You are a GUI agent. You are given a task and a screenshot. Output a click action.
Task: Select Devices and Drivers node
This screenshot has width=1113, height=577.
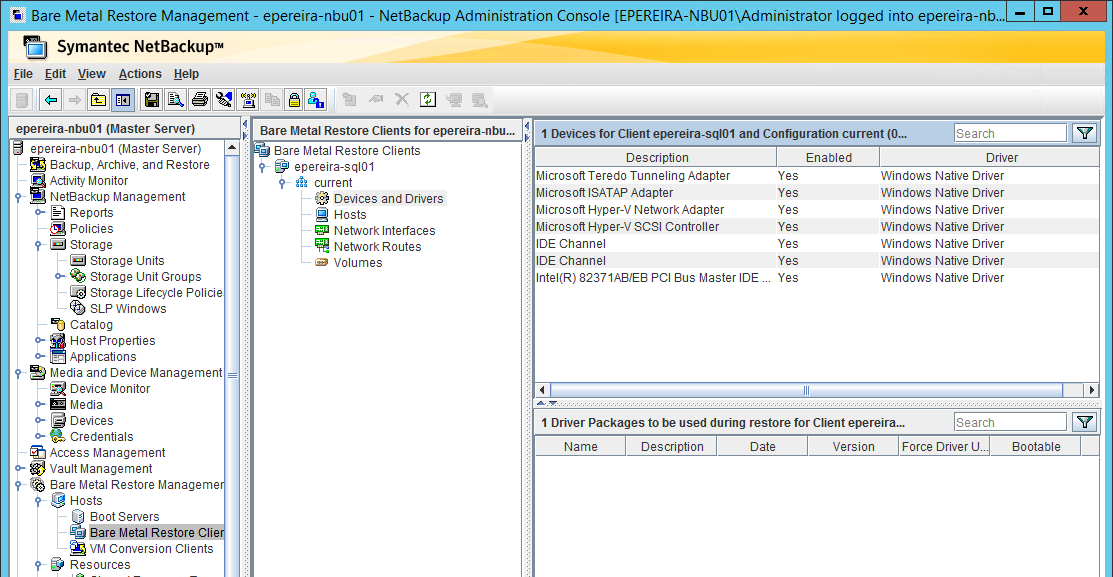pos(388,199)
